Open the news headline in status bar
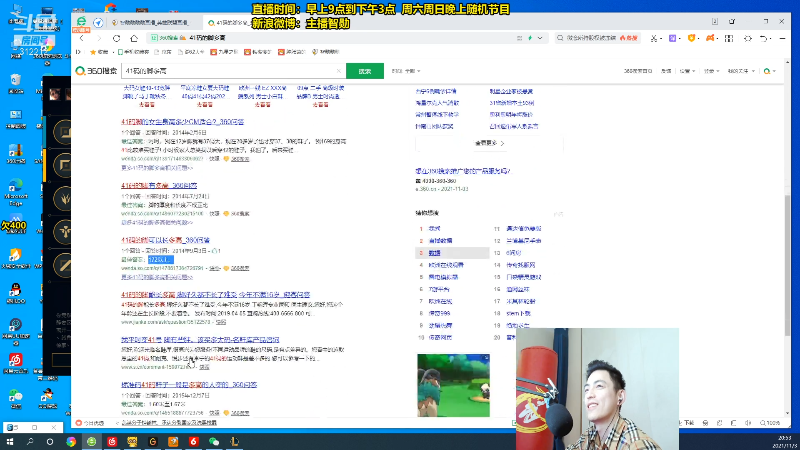The width and height of the screenshot is (800, 450). tap(167, 423)
